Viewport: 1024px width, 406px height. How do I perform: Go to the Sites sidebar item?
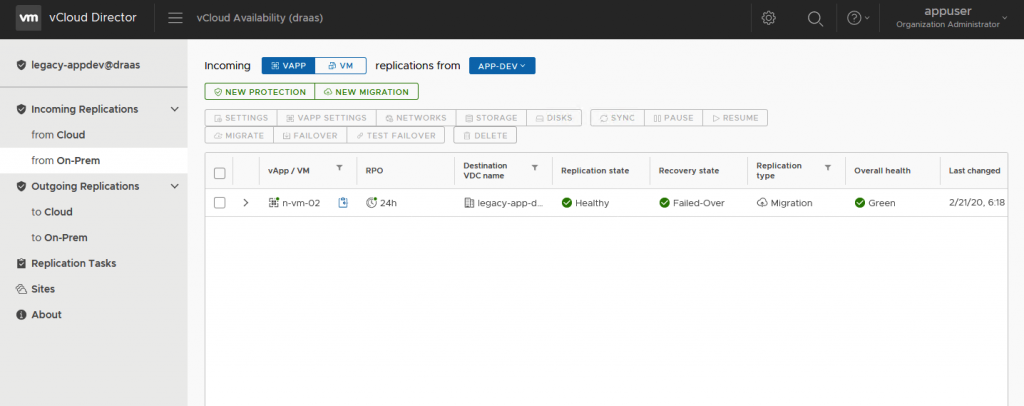pos(43,289)
